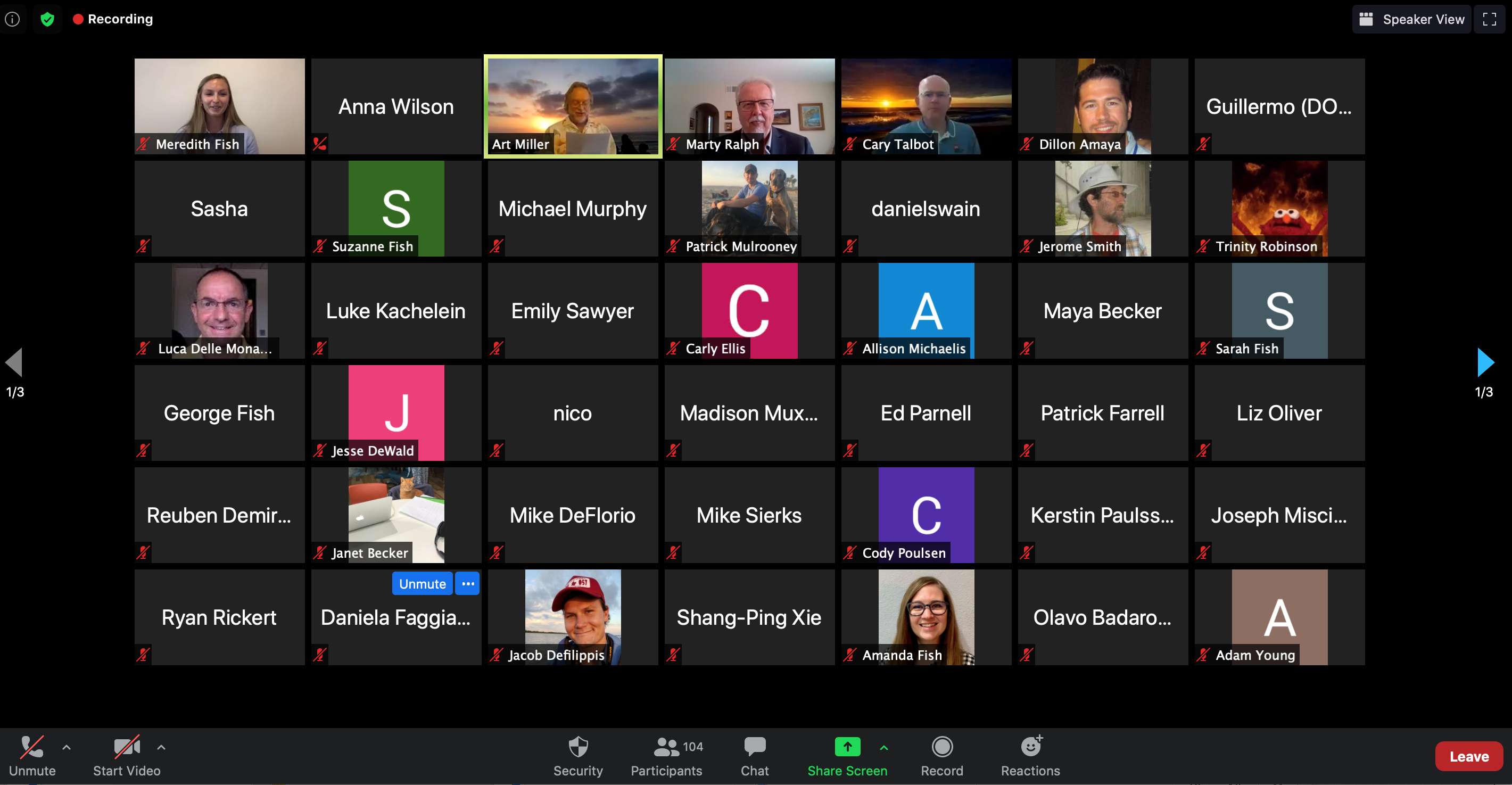This screenshot has width=1512, height=785.
Task: Expand video options chevron next to Start Video
Action: [161, 747]
